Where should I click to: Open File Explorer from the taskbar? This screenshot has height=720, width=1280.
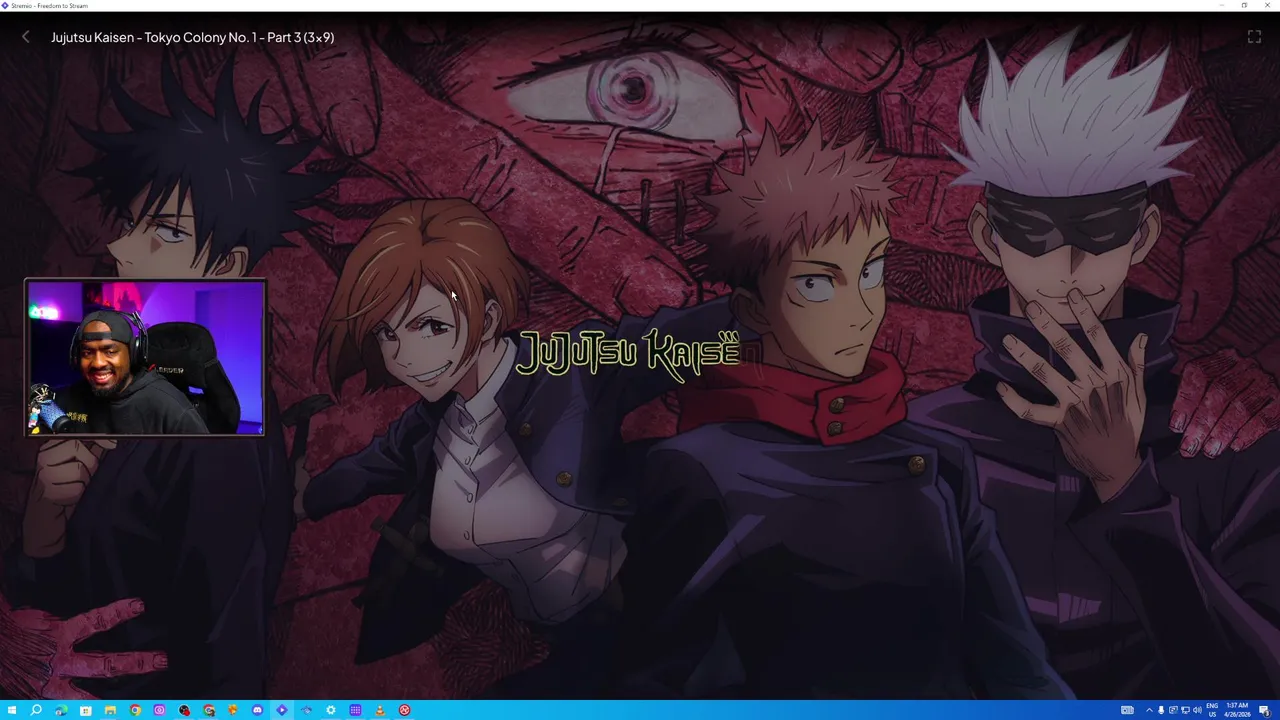point(110,710)
